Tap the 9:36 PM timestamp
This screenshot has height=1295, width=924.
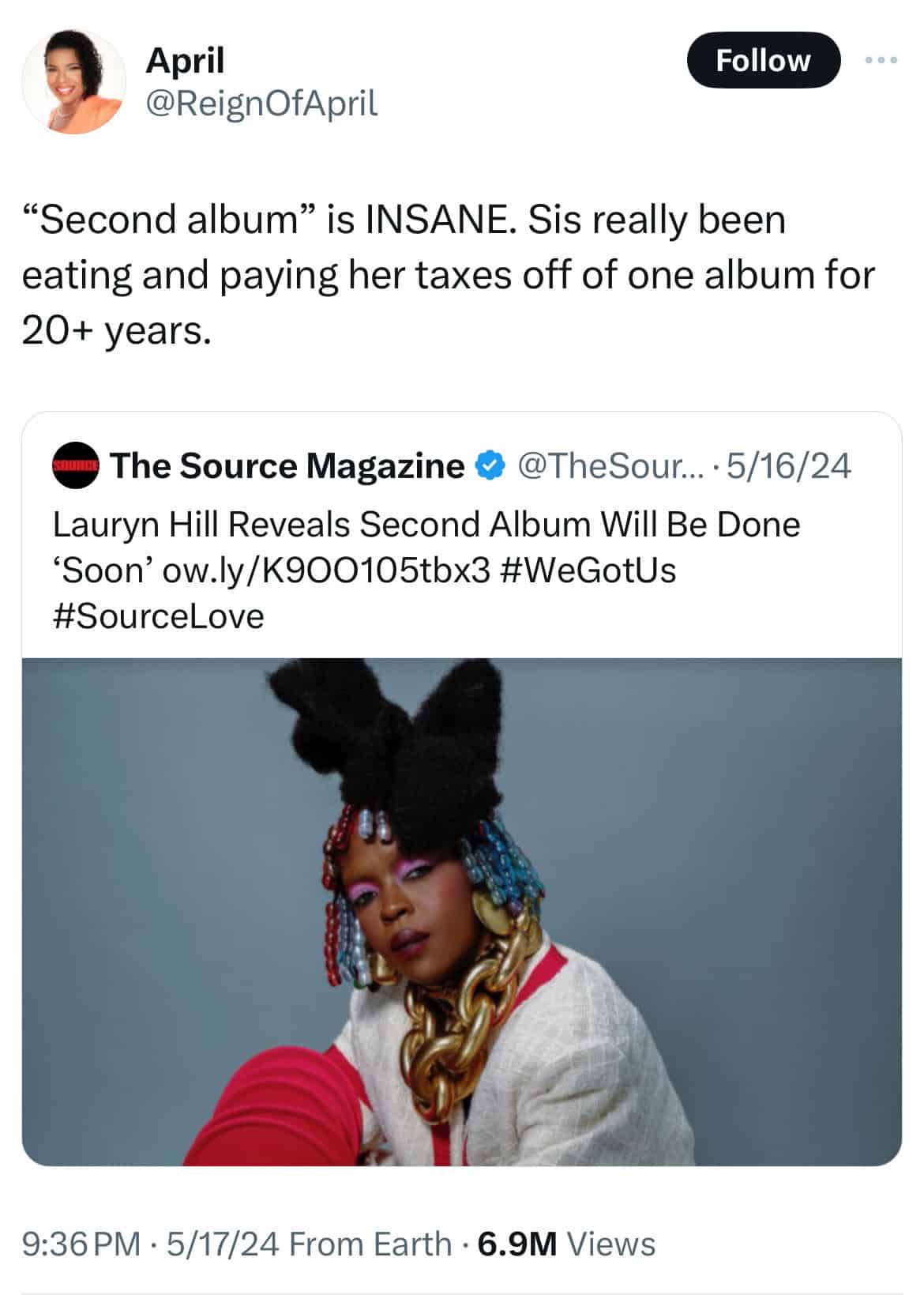[x=81, y=1244]
